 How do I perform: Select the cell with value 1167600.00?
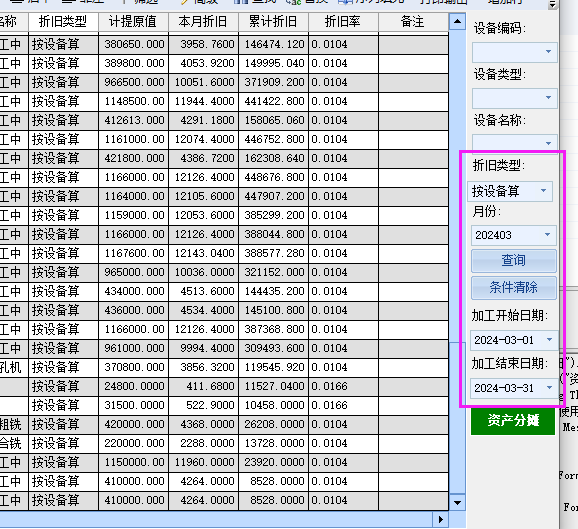tap(133, 254)
